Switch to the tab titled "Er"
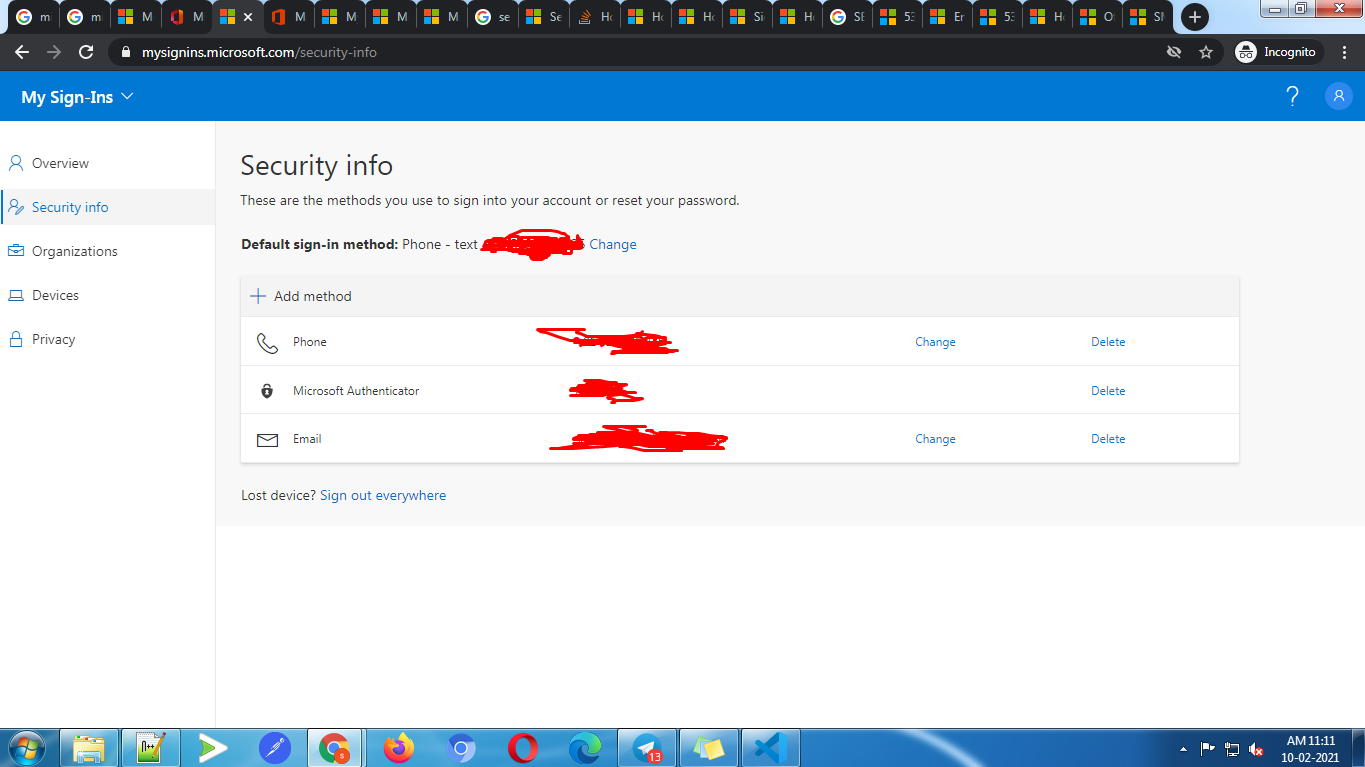Screen dimensions: 1365x767 [946, 17]
